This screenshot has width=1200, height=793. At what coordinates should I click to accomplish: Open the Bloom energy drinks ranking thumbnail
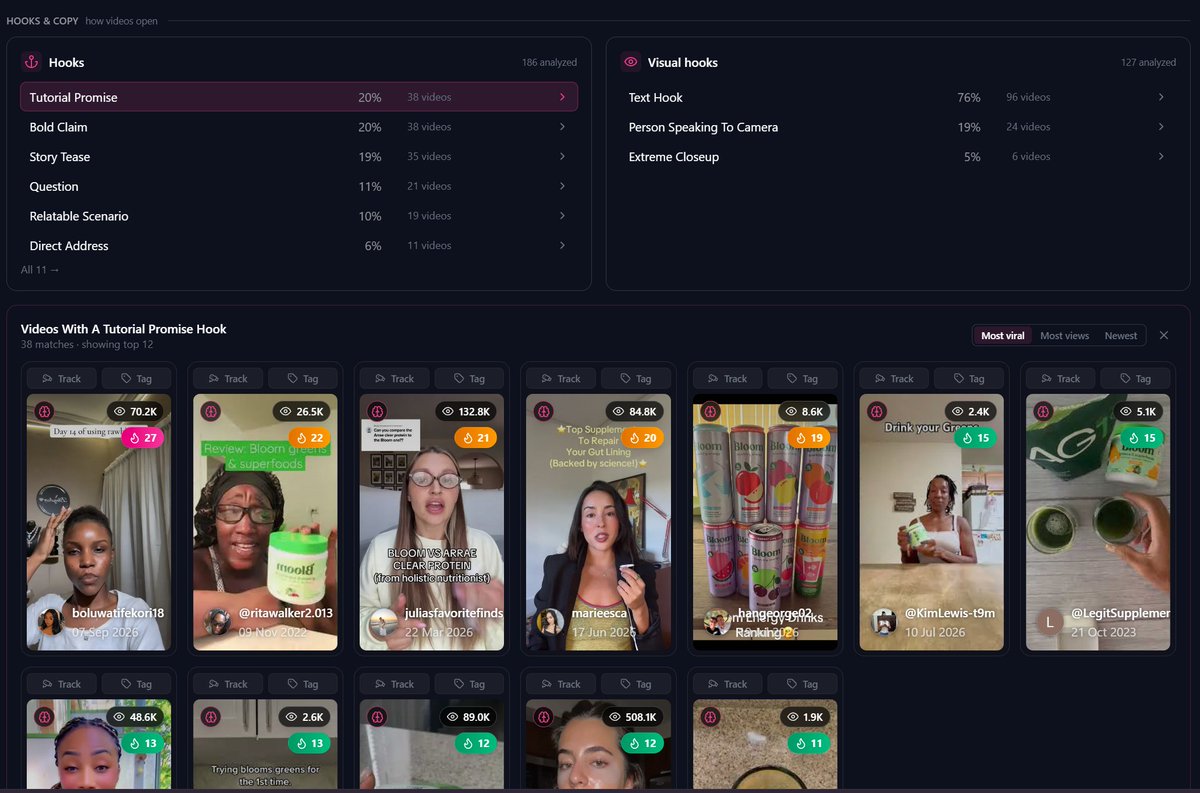765,522
